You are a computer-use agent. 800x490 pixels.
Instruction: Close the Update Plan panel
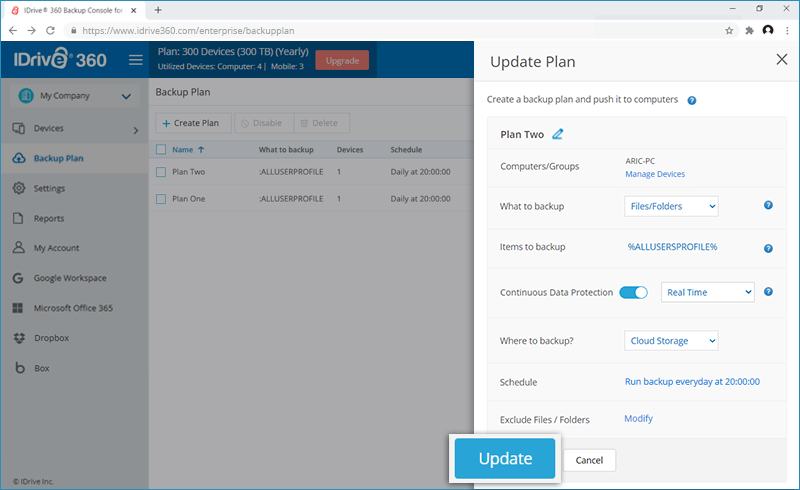[782, 60]
